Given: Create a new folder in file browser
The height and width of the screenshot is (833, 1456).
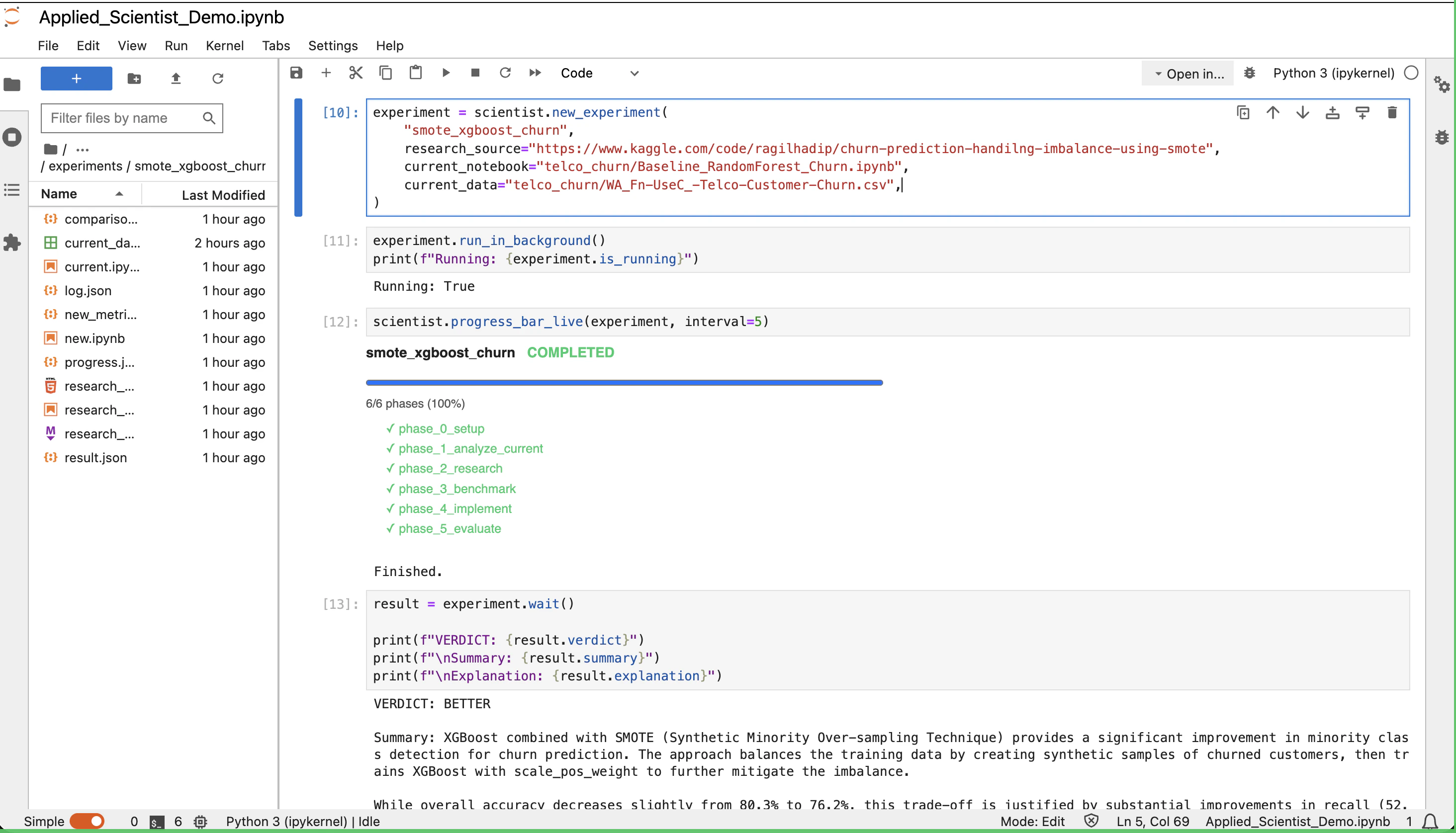Looking at the screenshot, I should point(134,79).
